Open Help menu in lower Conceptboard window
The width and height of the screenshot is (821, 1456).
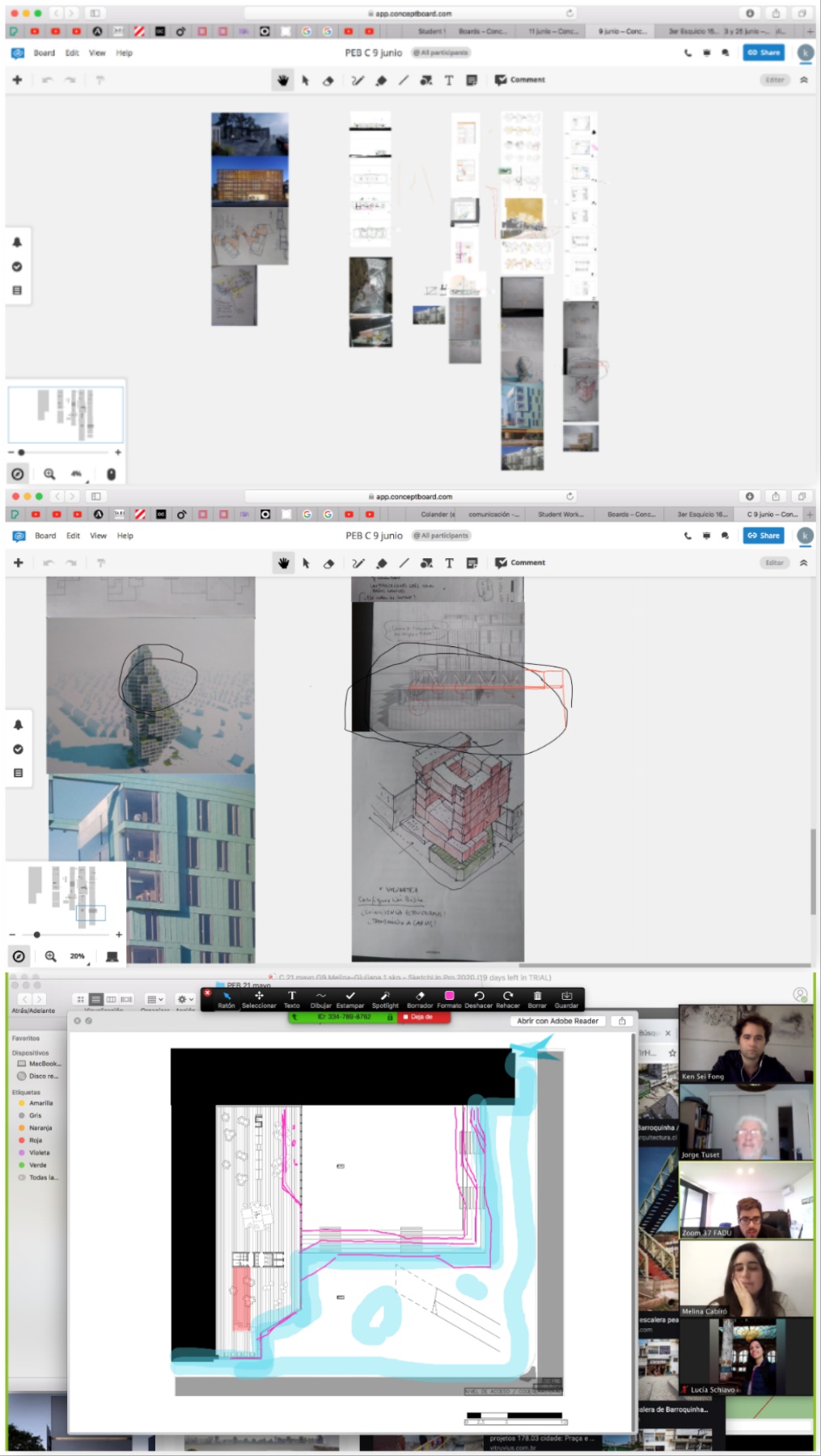tap(125, 535)
